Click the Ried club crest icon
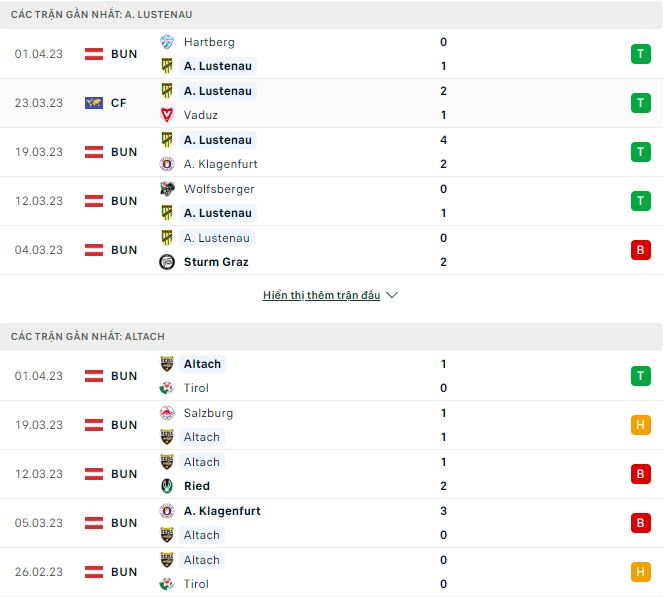The height and width of the screenshot is (597, 666). [x=167, y=486]
